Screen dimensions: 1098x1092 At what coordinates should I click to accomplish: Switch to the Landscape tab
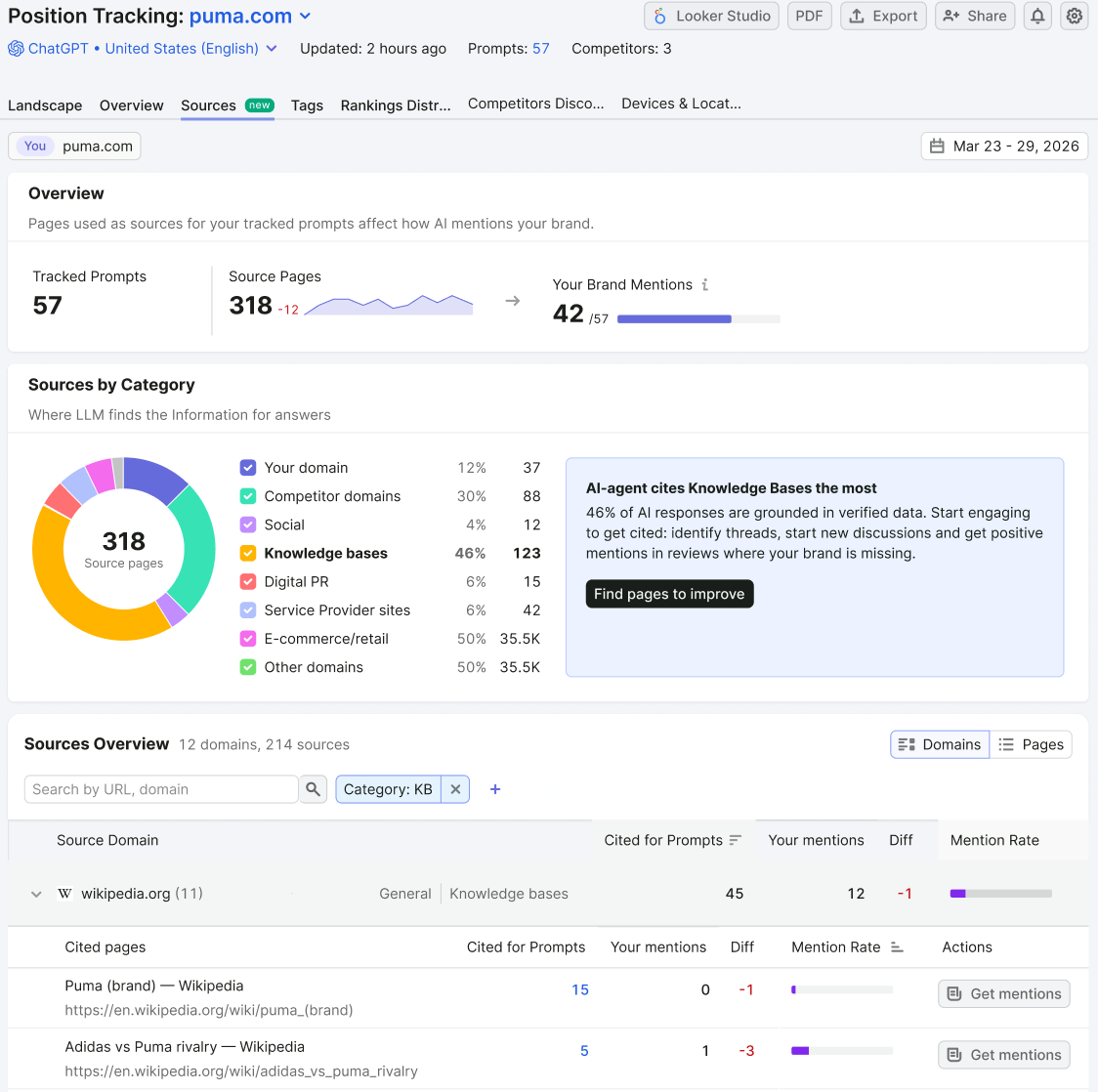click(45, 105)
